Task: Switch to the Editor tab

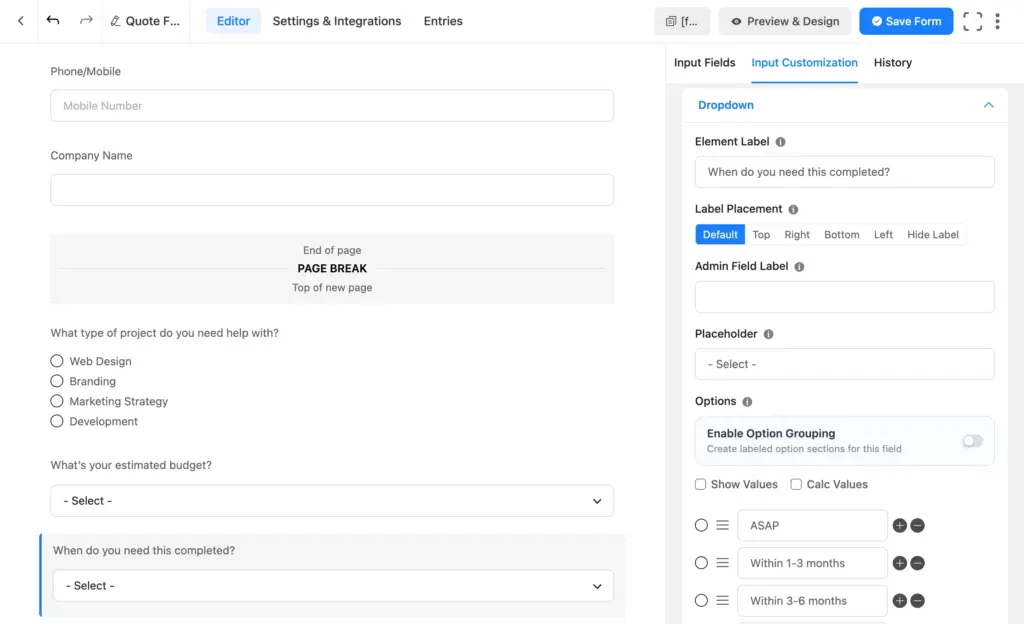Action: click(x=233, y=21)
